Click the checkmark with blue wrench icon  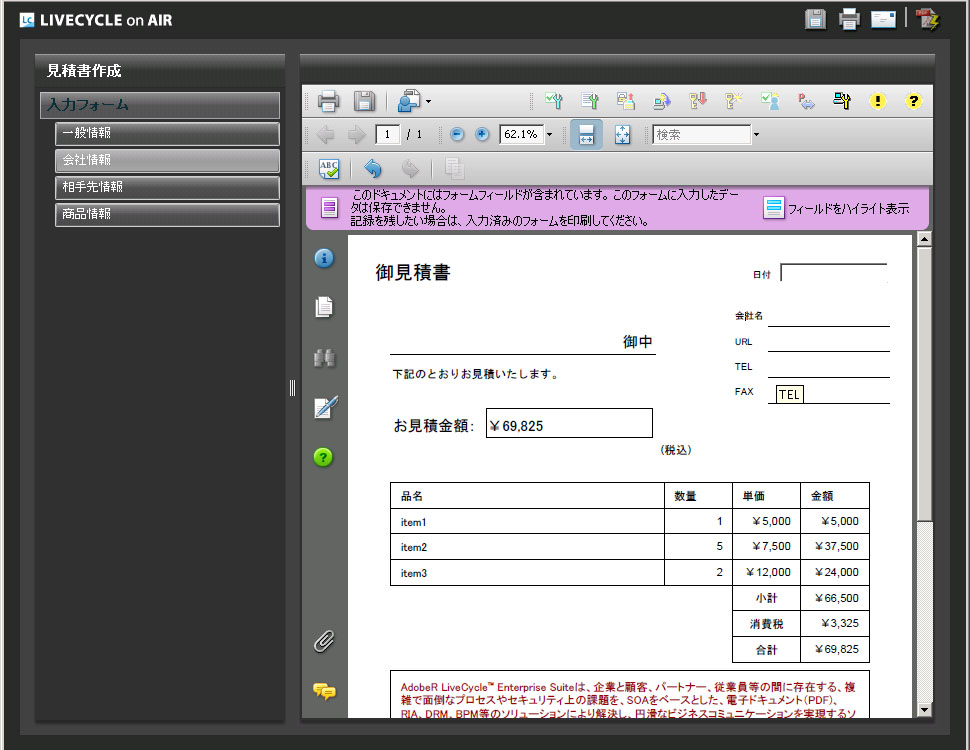tap(554, 101)
